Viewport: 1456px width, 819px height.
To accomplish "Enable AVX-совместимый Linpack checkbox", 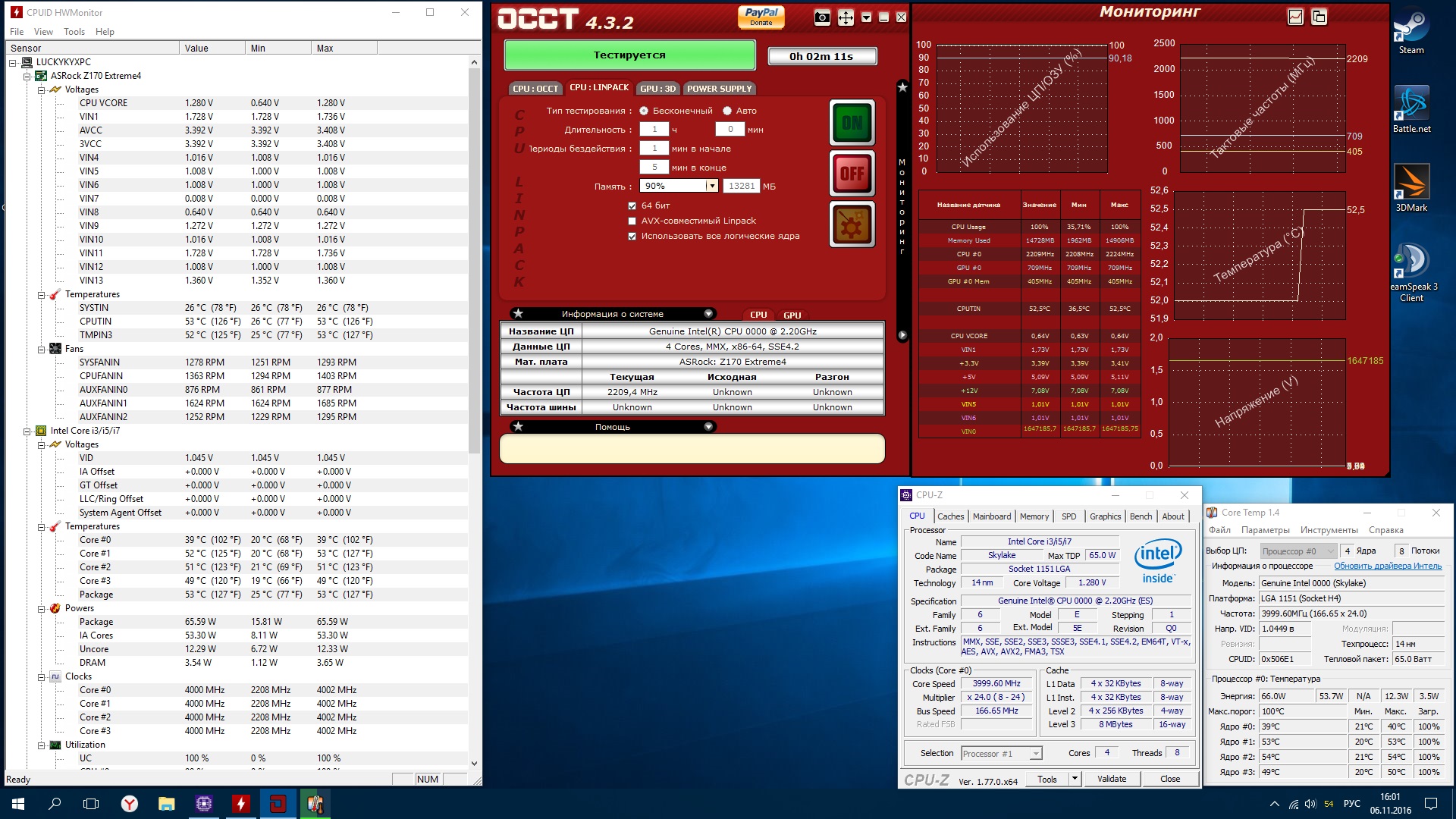I will pyautogui.click(x=632, y=221).
